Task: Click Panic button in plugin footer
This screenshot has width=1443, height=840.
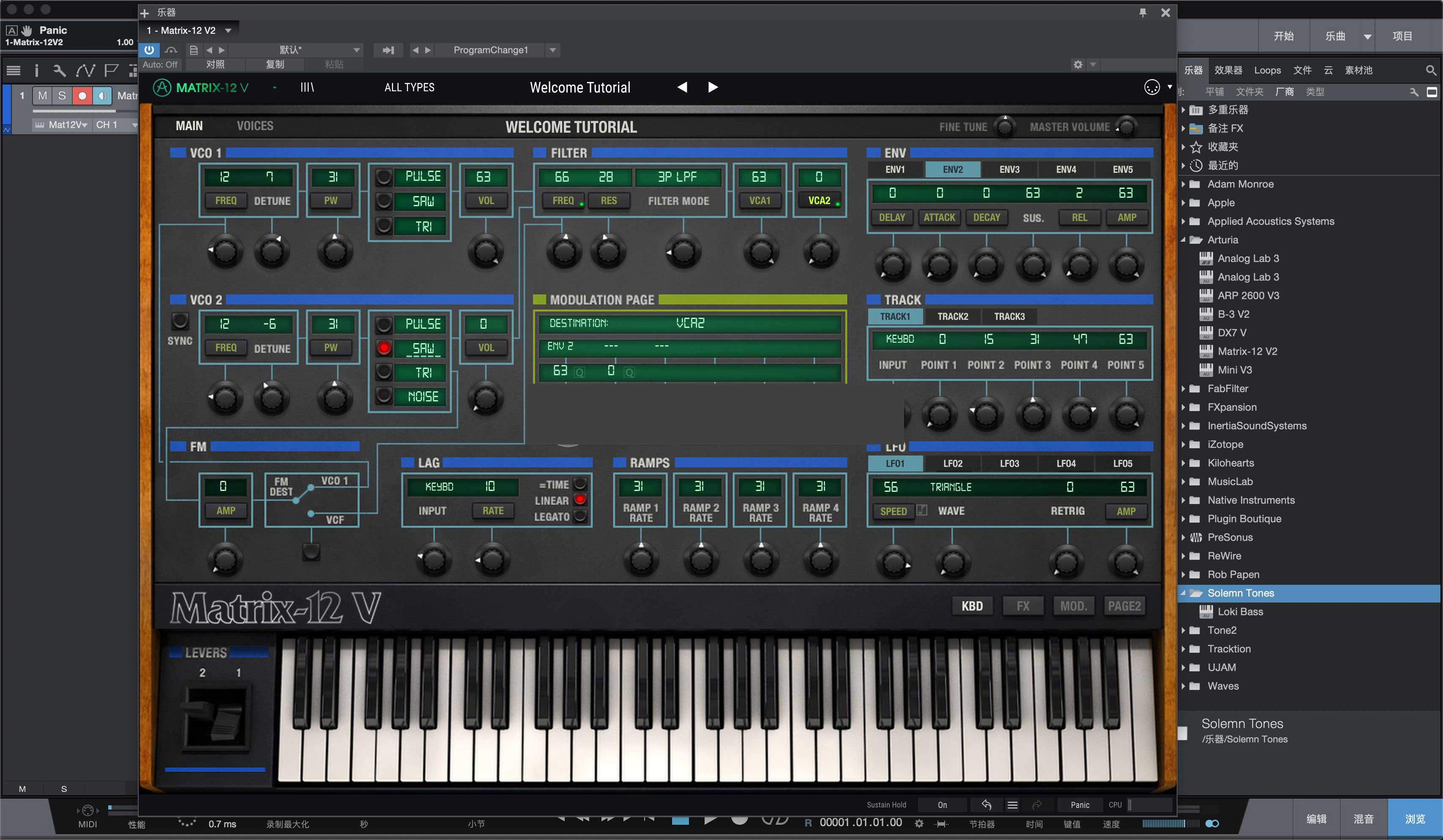Action: (1080, 805)
